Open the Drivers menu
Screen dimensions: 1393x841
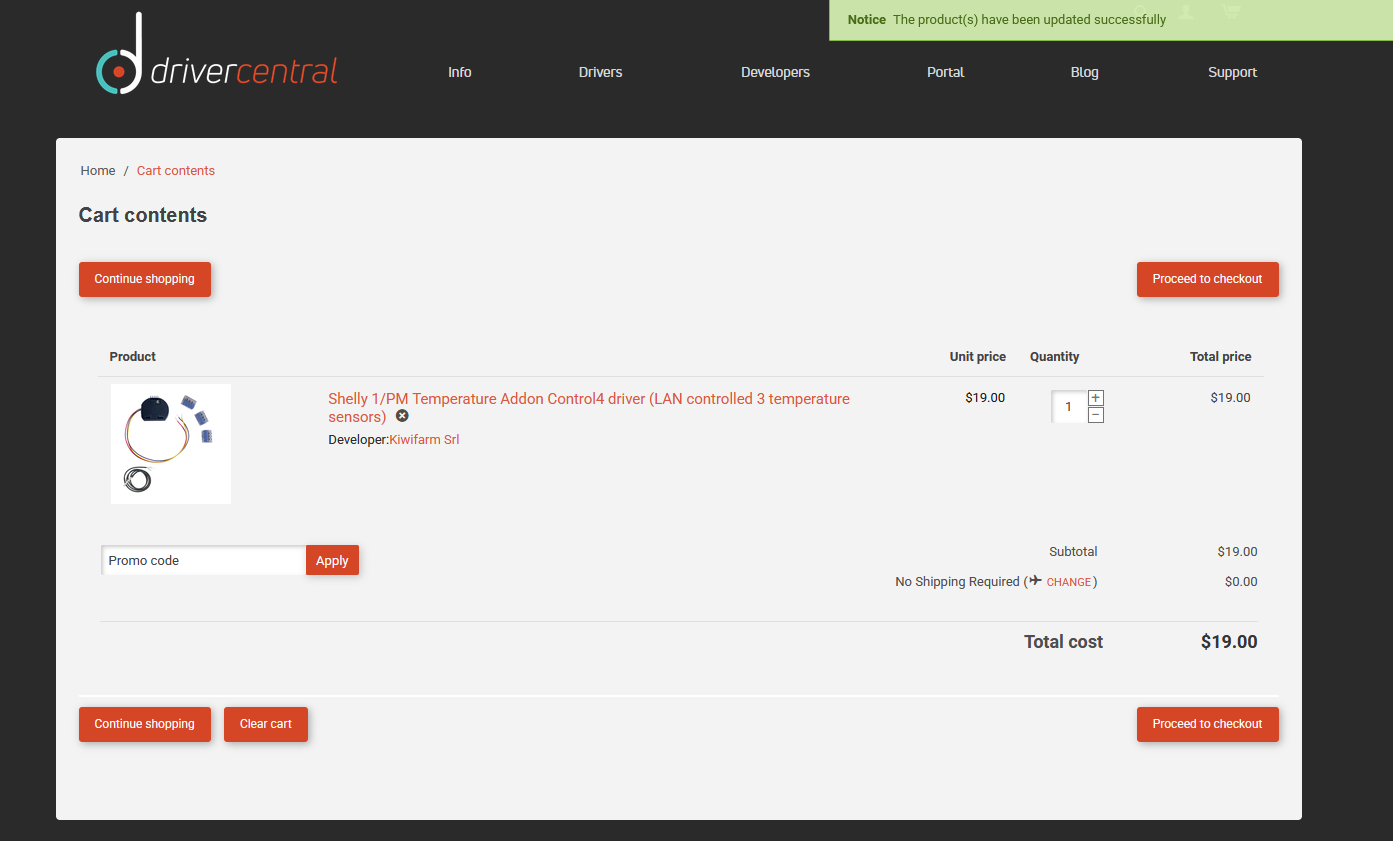click(x=601, y=72)
